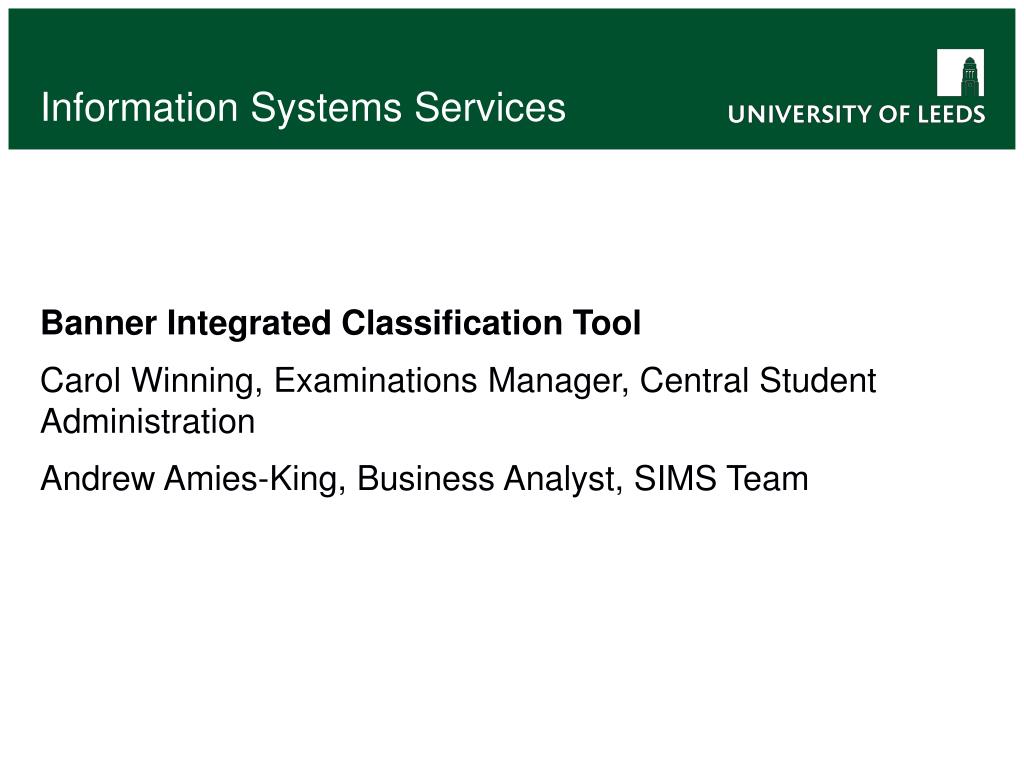Viewport: 1024px width, 768px height.
Task: Click the word Banner in the bold title
Action: 99,323
